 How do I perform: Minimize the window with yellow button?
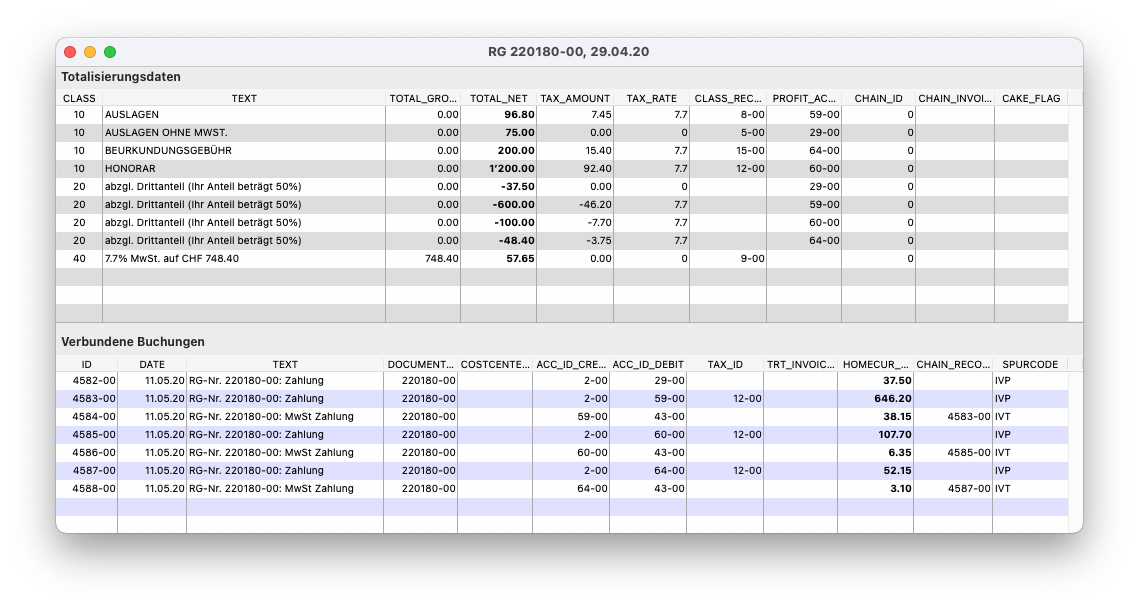click(90, 52)
